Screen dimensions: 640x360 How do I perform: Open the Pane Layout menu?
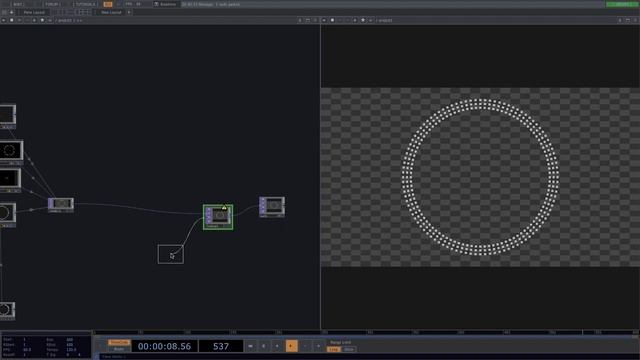[34, 12]
